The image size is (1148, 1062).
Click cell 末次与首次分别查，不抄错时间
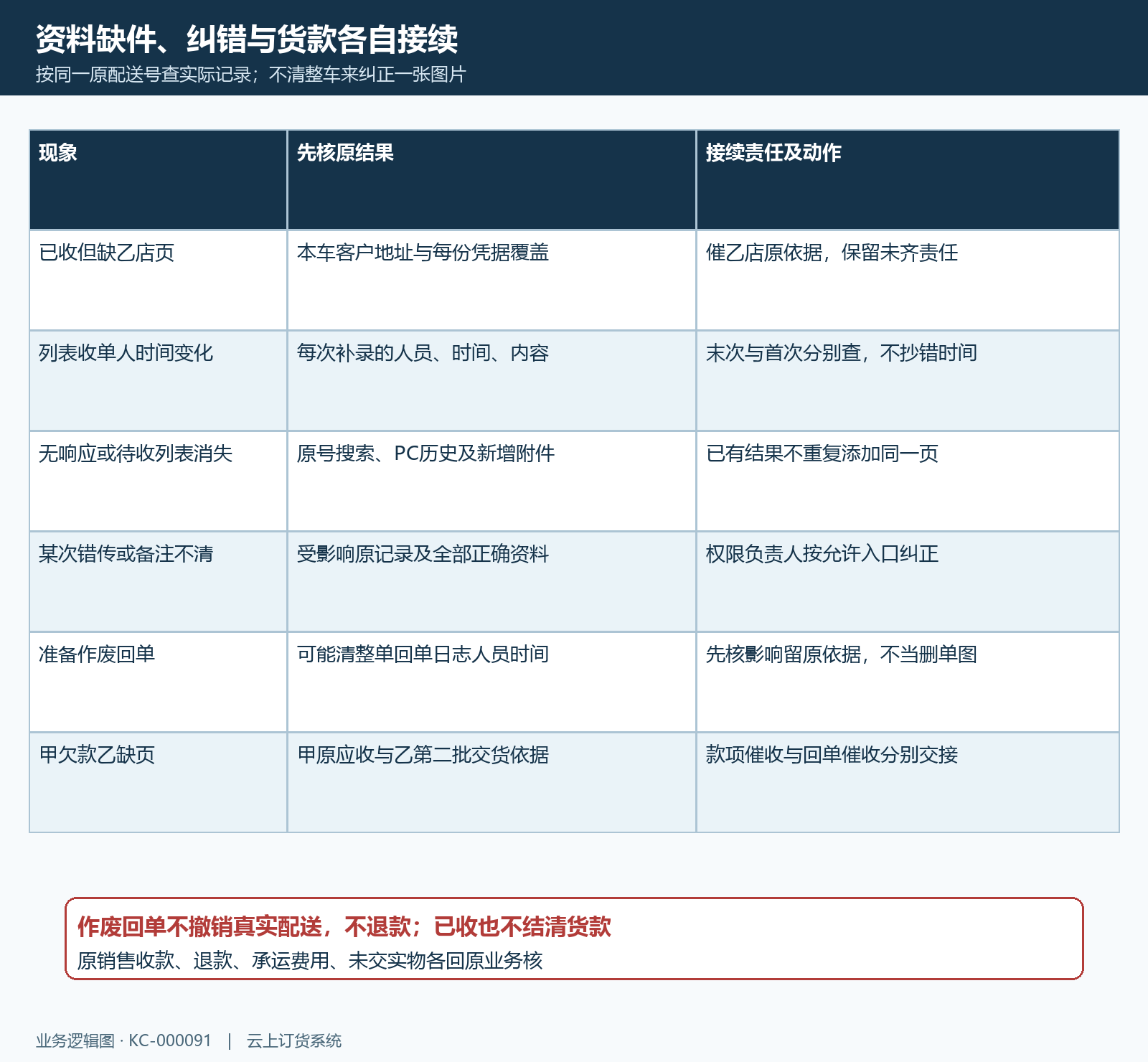pos(908,381)
